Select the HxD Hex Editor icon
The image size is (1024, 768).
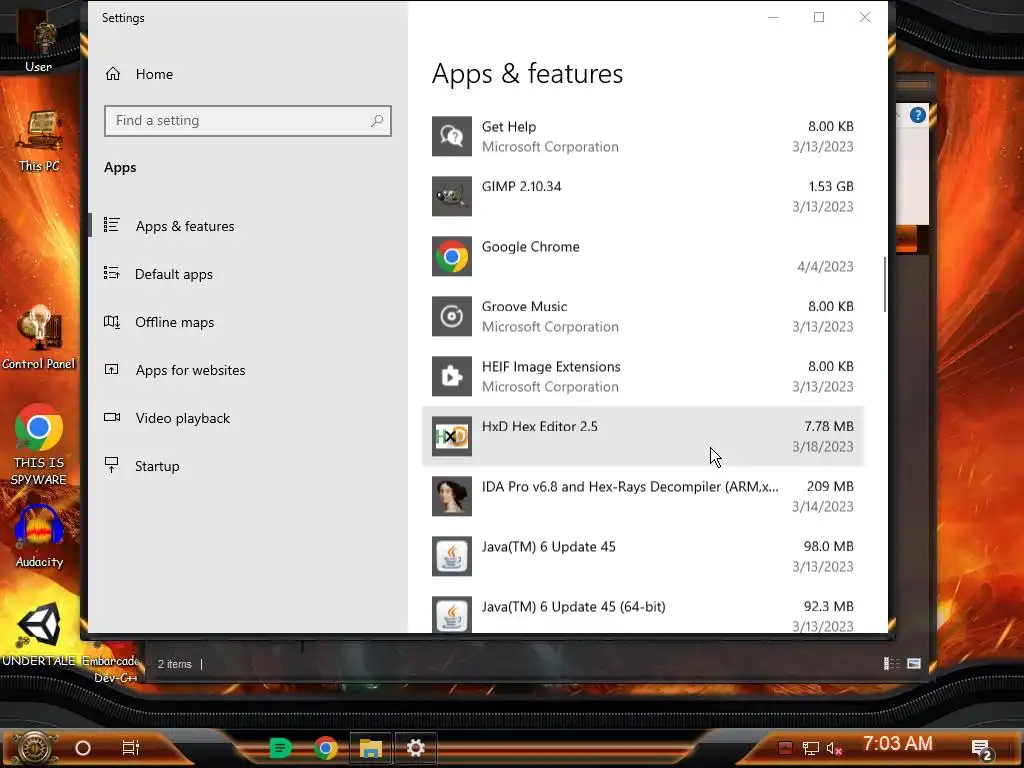click(451, 436)
